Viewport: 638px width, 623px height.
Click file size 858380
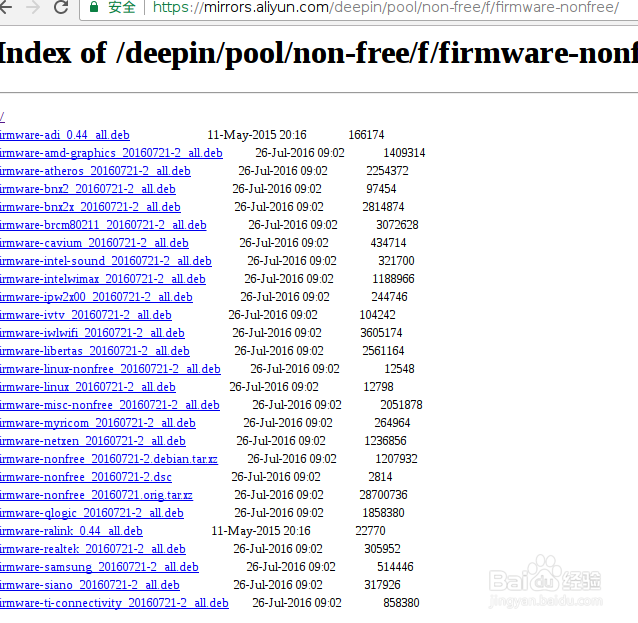click(x=401, y=603)
